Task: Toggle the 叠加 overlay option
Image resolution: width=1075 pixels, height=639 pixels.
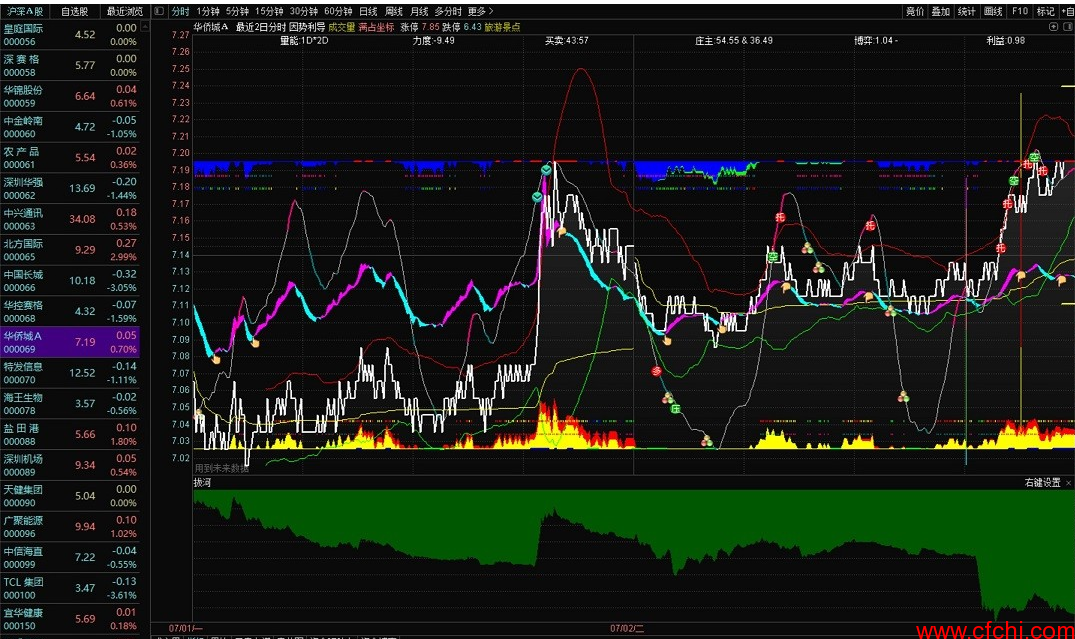Action: tap(941, 12)
